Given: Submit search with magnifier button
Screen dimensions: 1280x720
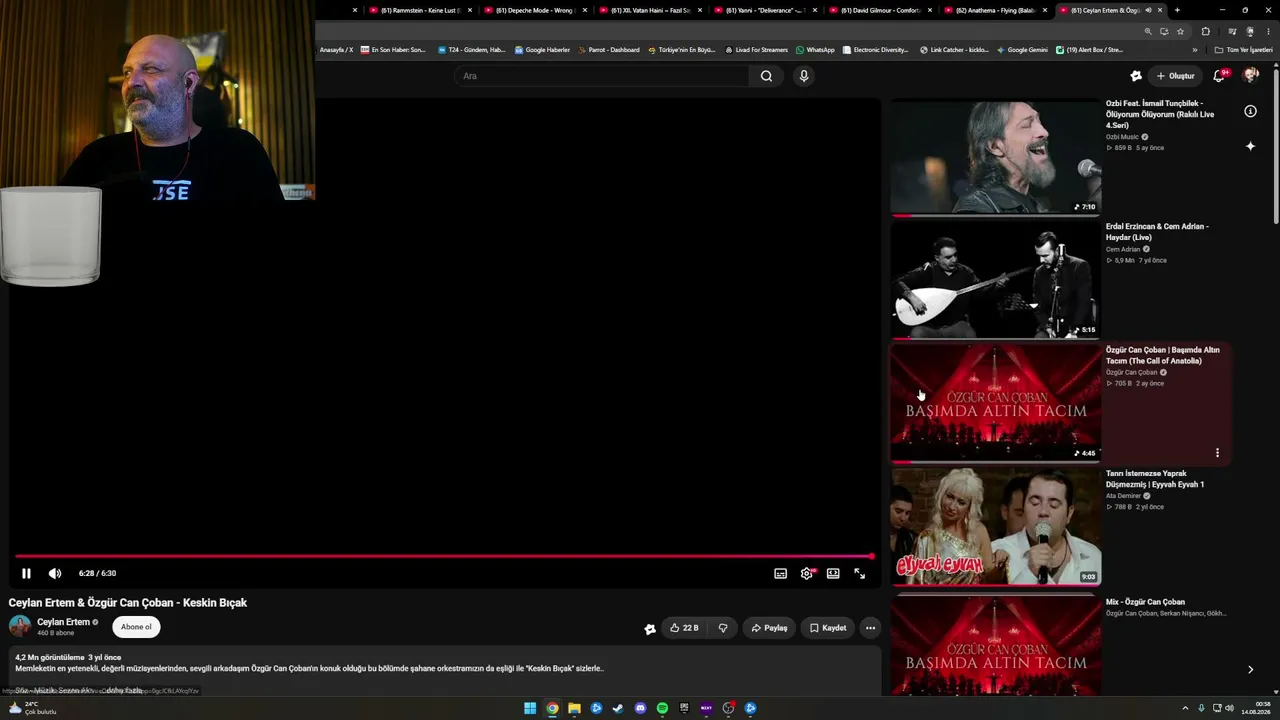Looking at the screenshot, I should [766, 76].
